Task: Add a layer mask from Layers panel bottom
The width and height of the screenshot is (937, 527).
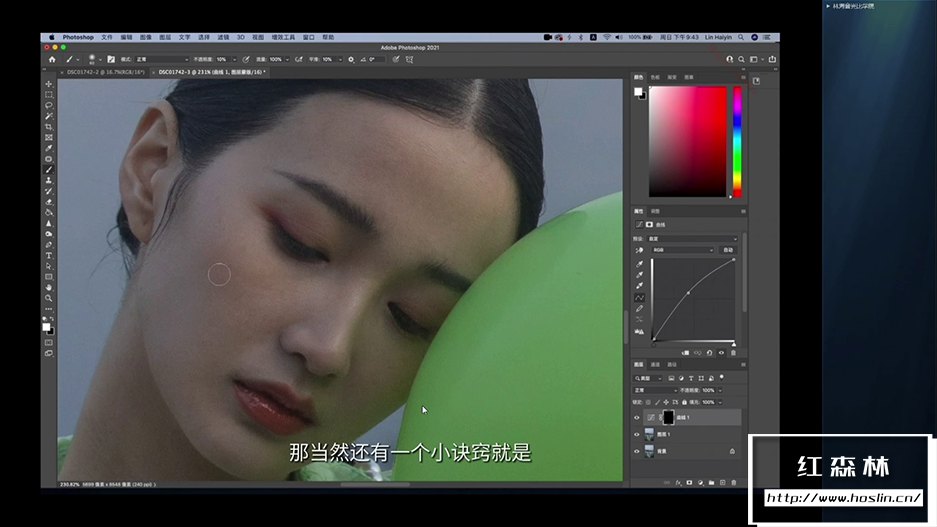Action: click(x=689, y=483)
